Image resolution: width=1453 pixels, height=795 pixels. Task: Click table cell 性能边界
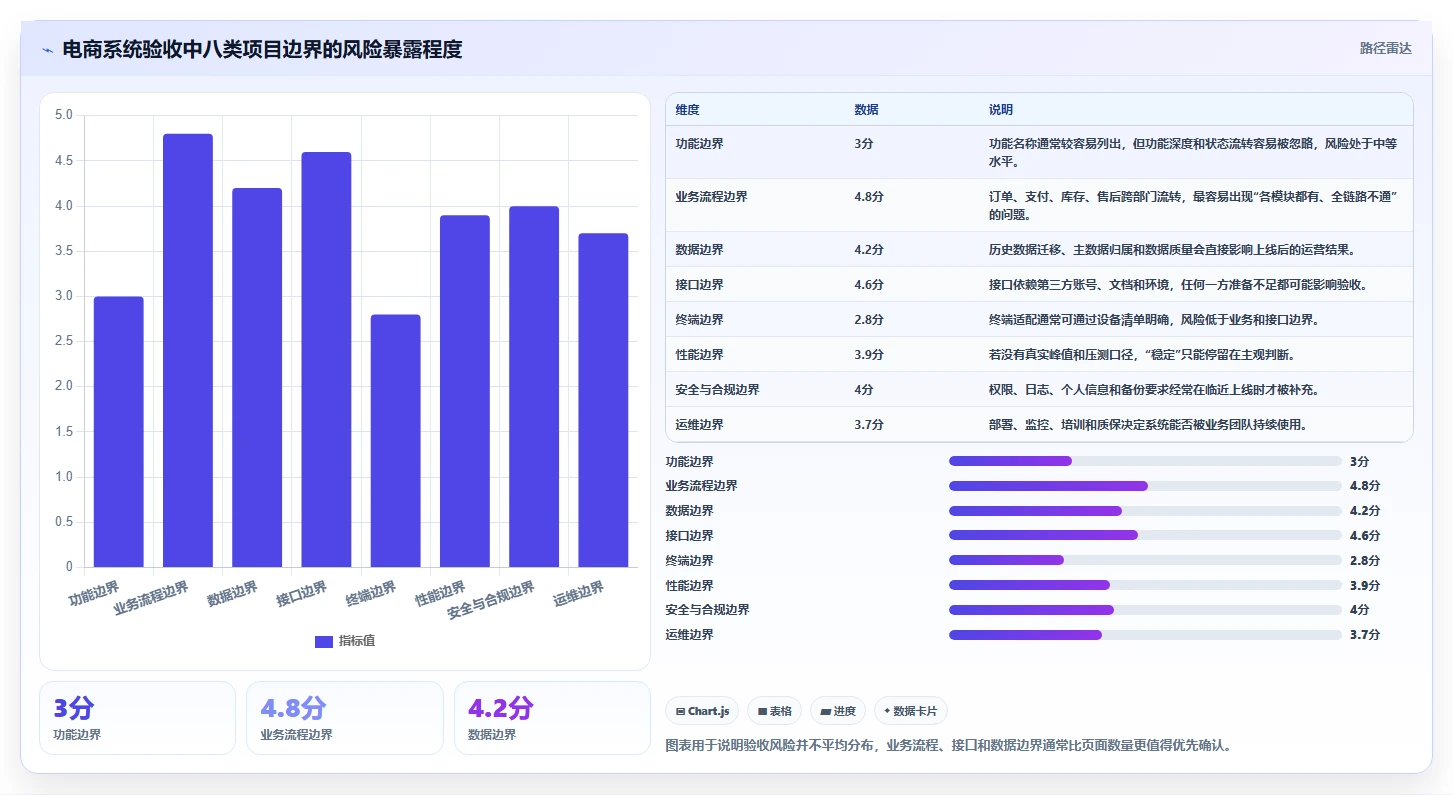[700, 355]
